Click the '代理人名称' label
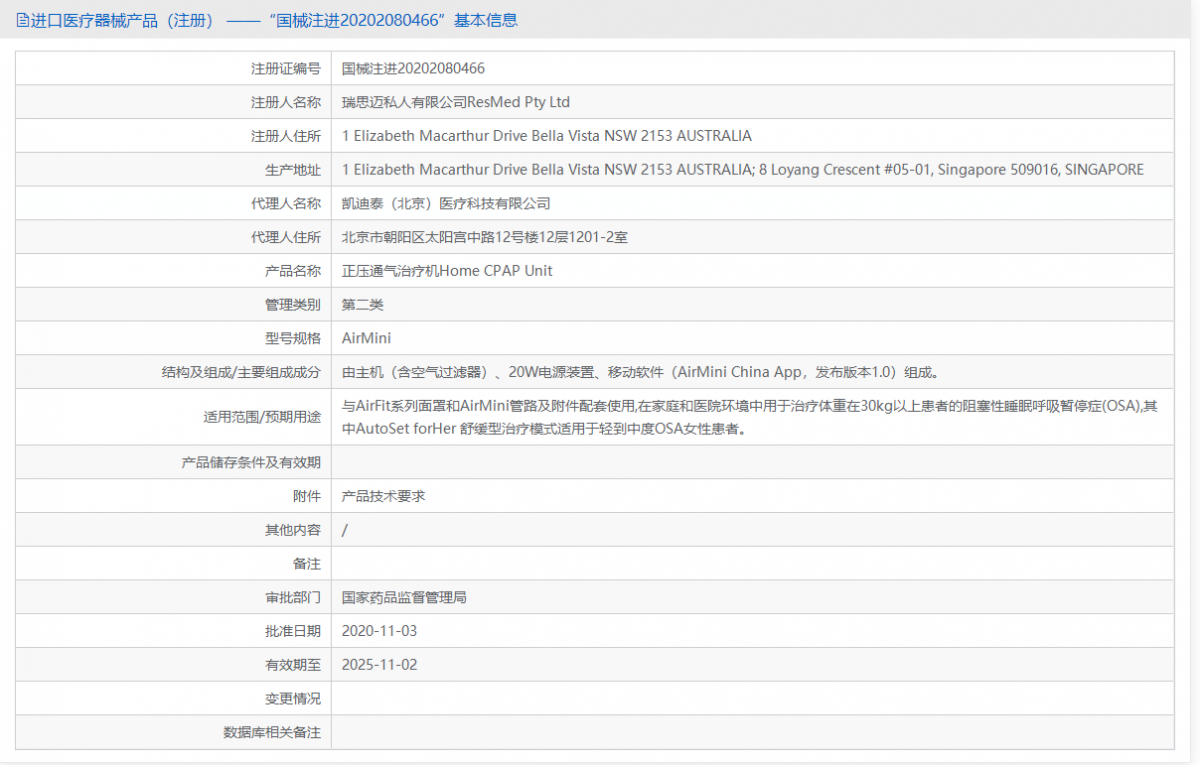The image size is (1200, 765). point(286,203)
